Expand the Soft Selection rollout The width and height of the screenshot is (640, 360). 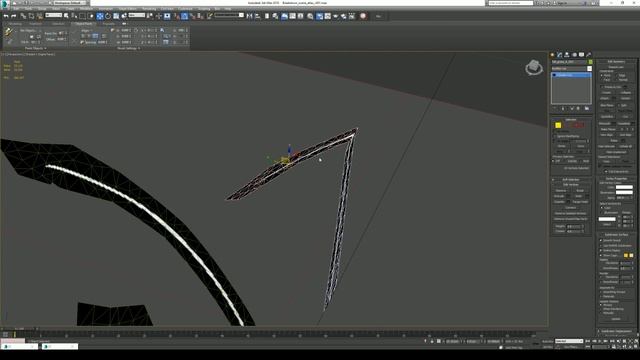click(571, 180)
